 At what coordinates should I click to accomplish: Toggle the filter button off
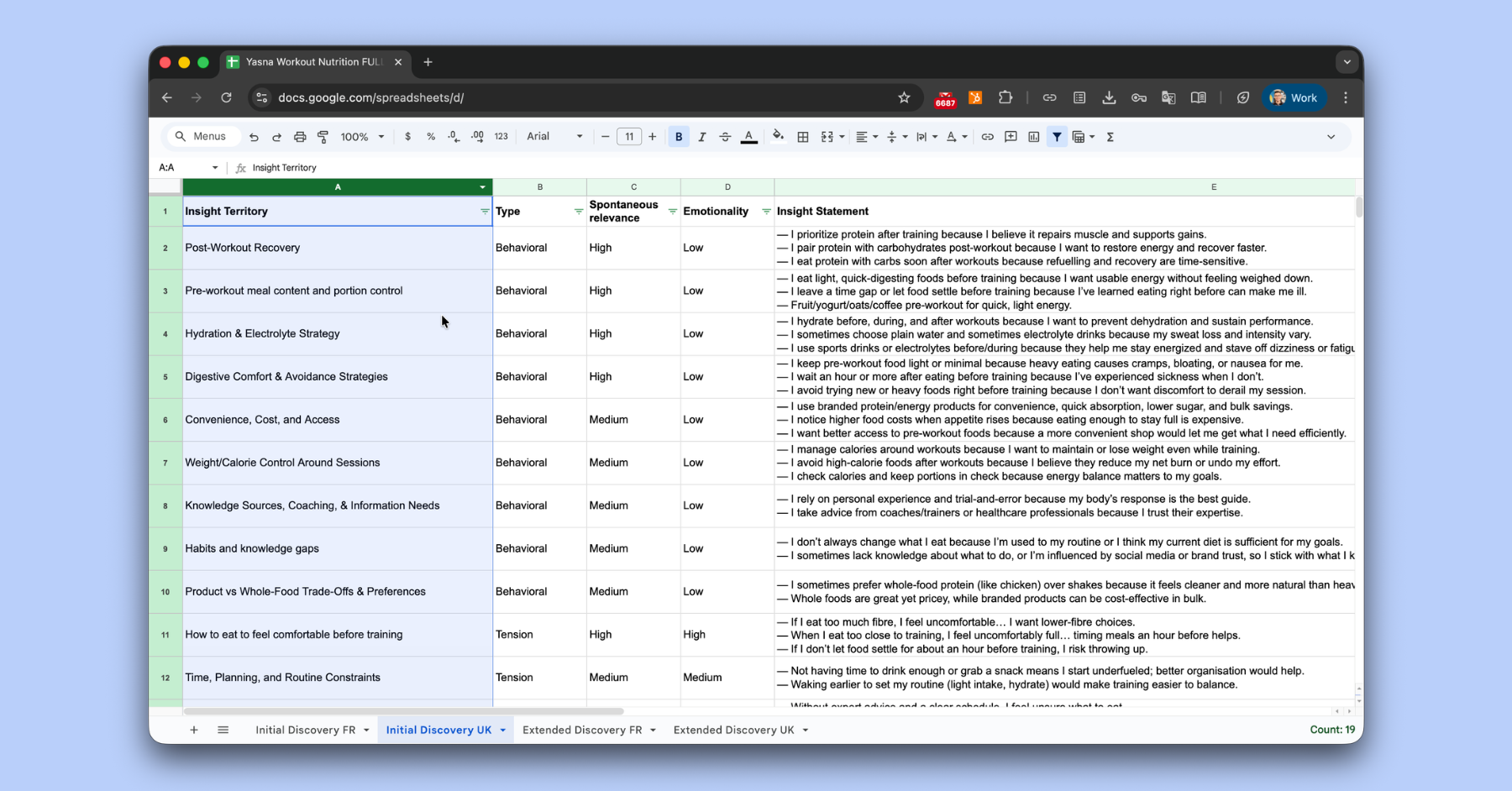1057,137
